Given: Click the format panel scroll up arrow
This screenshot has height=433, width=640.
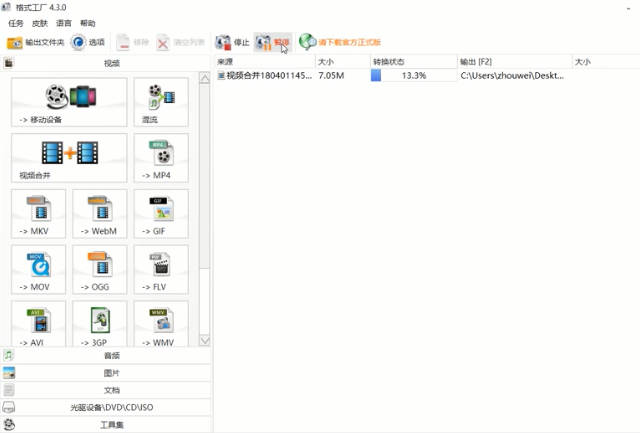Looking at the screenshot, I should point(204,78).
